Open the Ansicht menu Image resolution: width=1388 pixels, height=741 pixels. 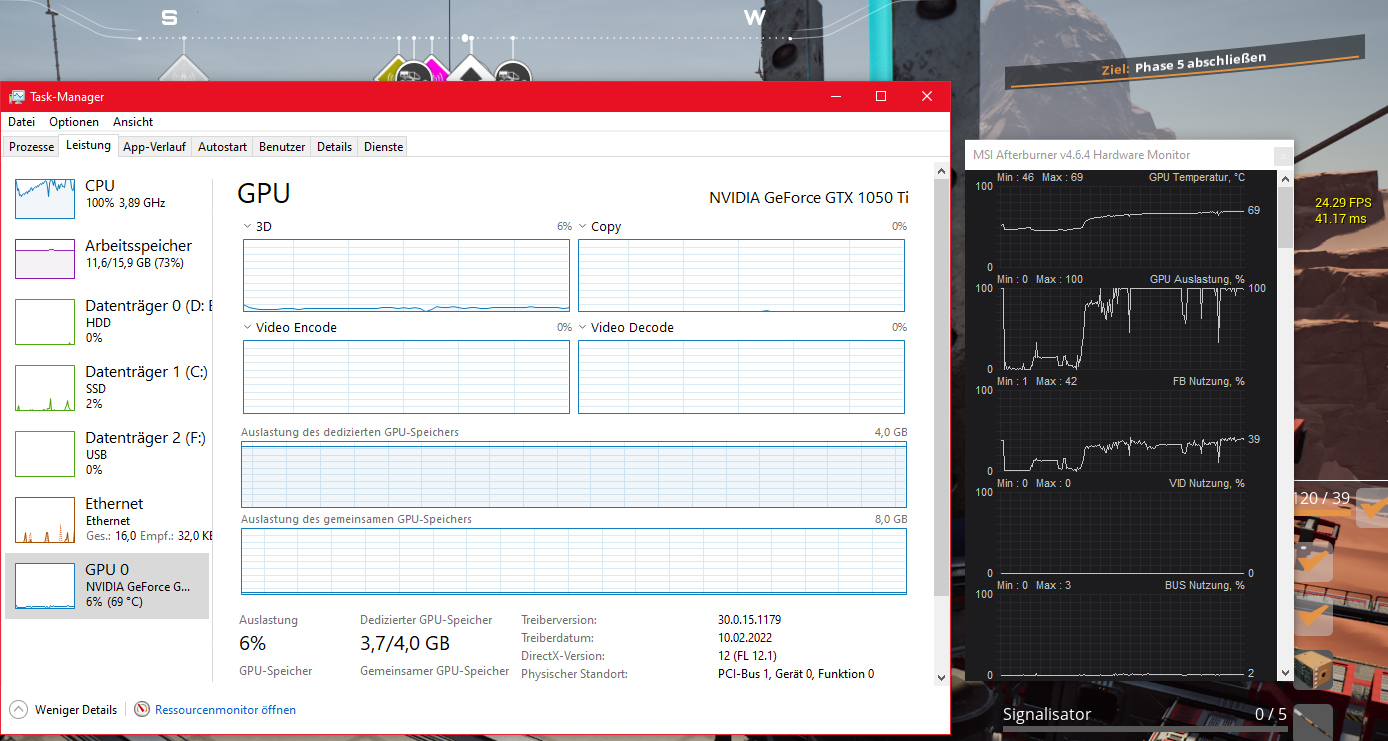[132, 121]
